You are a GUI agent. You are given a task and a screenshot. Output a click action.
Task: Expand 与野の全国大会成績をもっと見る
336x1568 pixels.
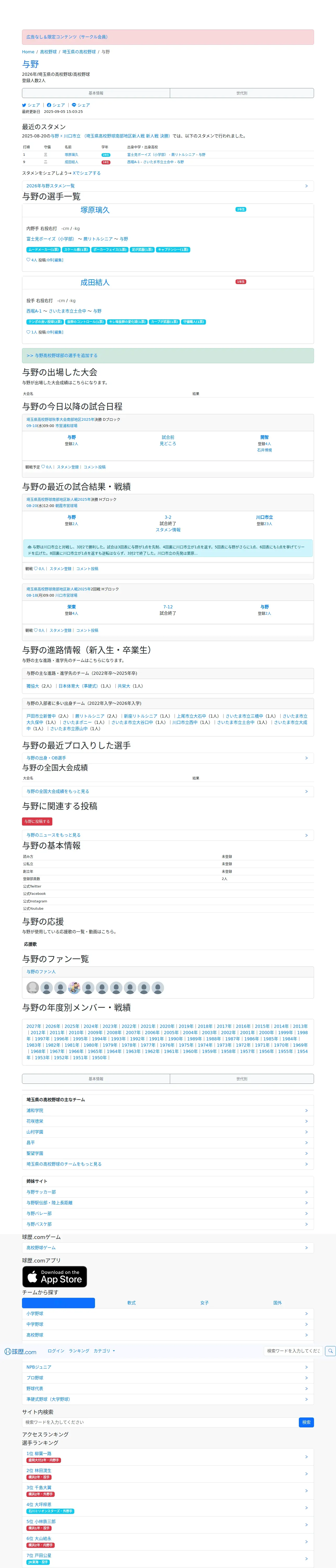click(x=168, y=791)
